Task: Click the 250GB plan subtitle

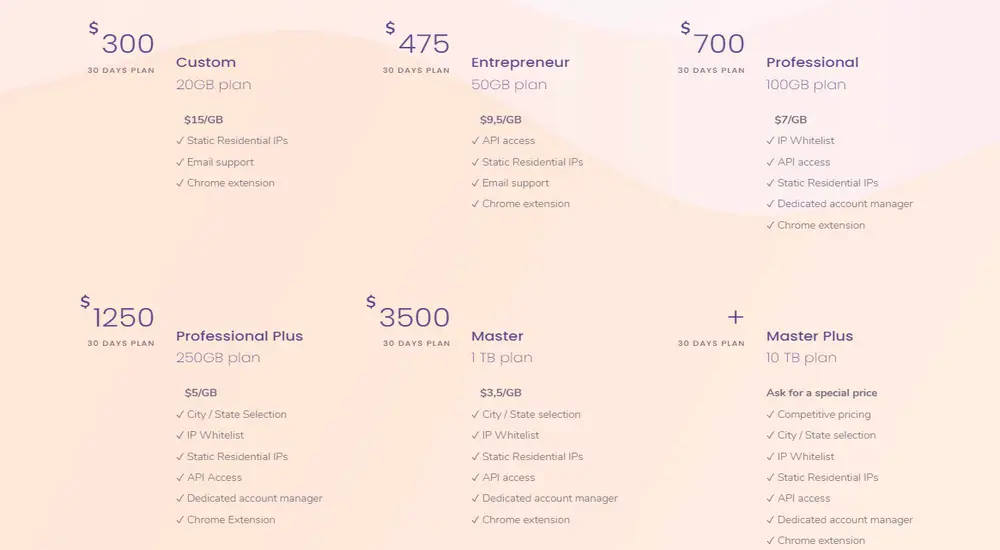Action: (x=218, y=358)
